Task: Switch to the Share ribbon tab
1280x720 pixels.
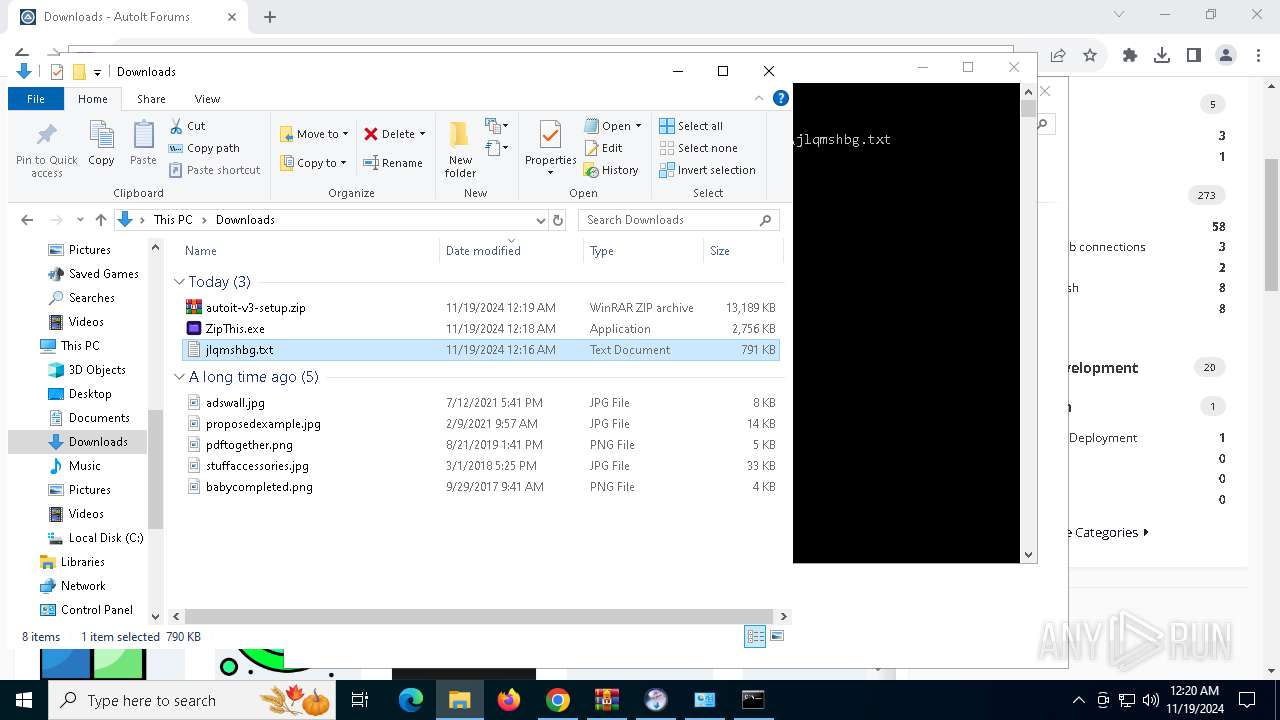Action: (x=151, y=99)
